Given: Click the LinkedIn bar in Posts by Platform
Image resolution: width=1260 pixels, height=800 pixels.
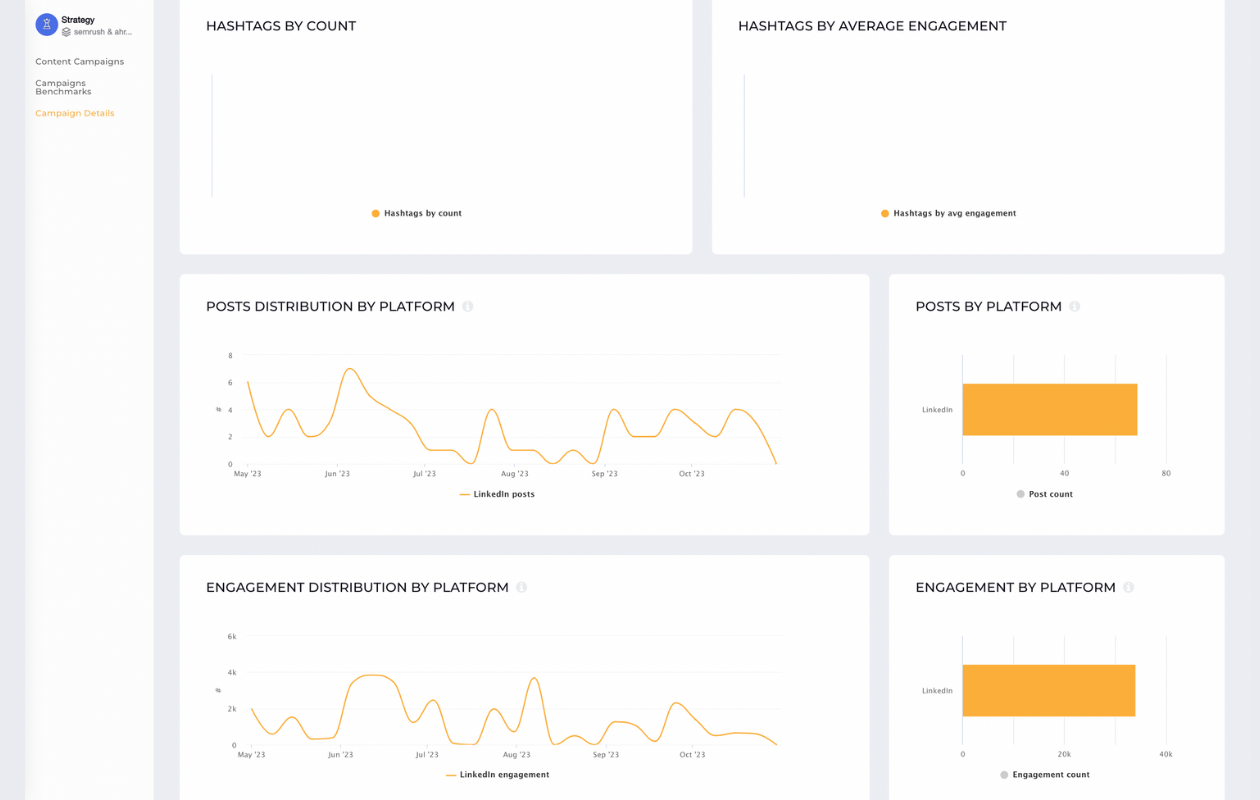Looking at the screenshot, I should [x=1050, y=410].
